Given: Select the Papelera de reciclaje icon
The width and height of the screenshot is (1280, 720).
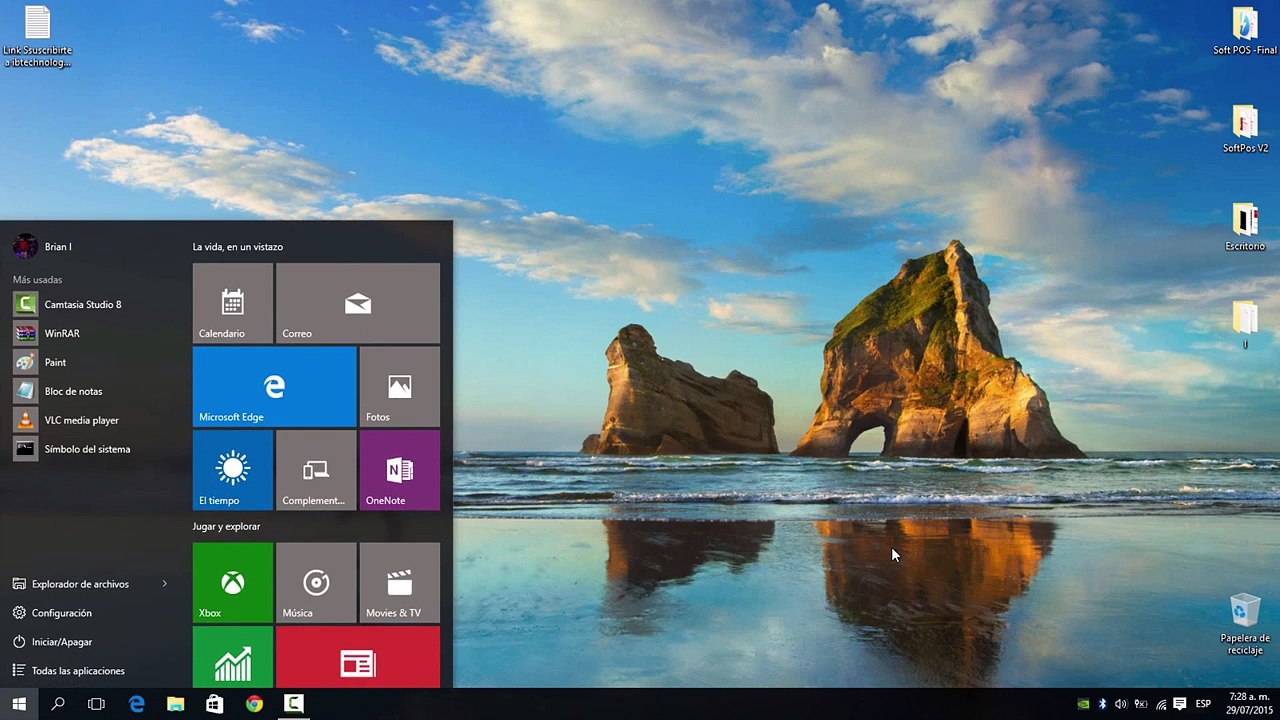Looking at the screenshot, I should pyautogui.click(x=1245, y=625).
